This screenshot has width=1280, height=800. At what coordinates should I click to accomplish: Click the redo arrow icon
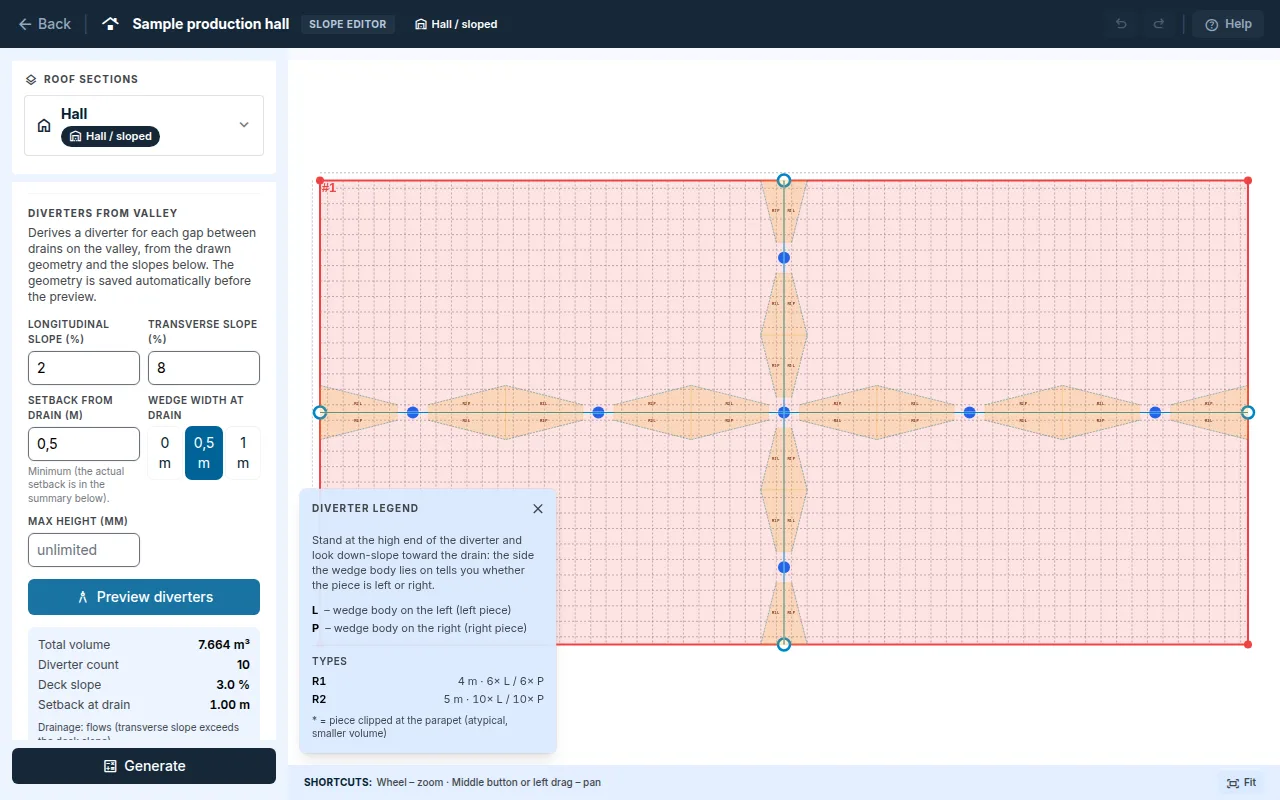pyautogui.click(x=1159, y=24)
